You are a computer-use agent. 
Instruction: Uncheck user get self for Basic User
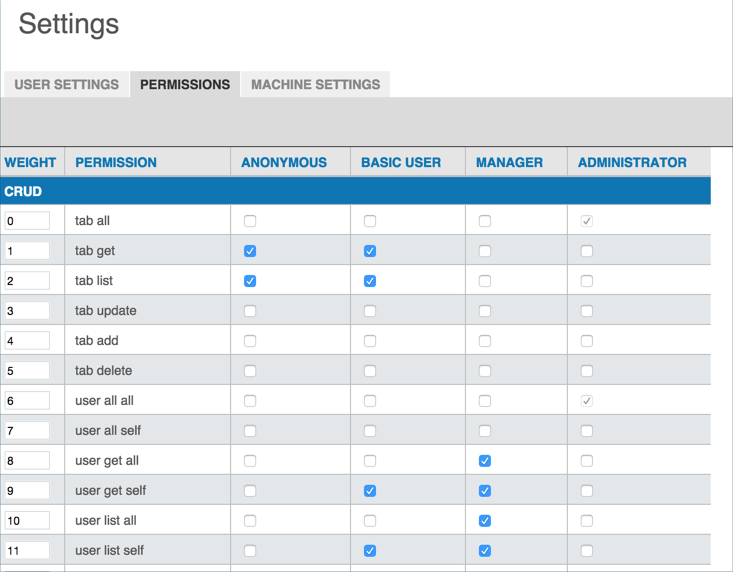(370, 491)
